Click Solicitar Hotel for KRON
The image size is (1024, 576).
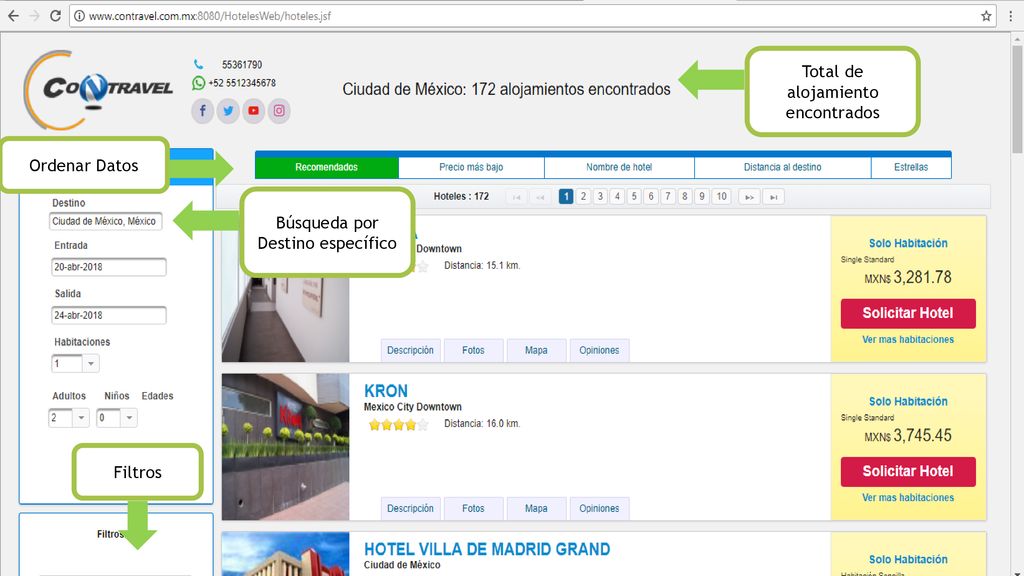(x=908, y=472)
